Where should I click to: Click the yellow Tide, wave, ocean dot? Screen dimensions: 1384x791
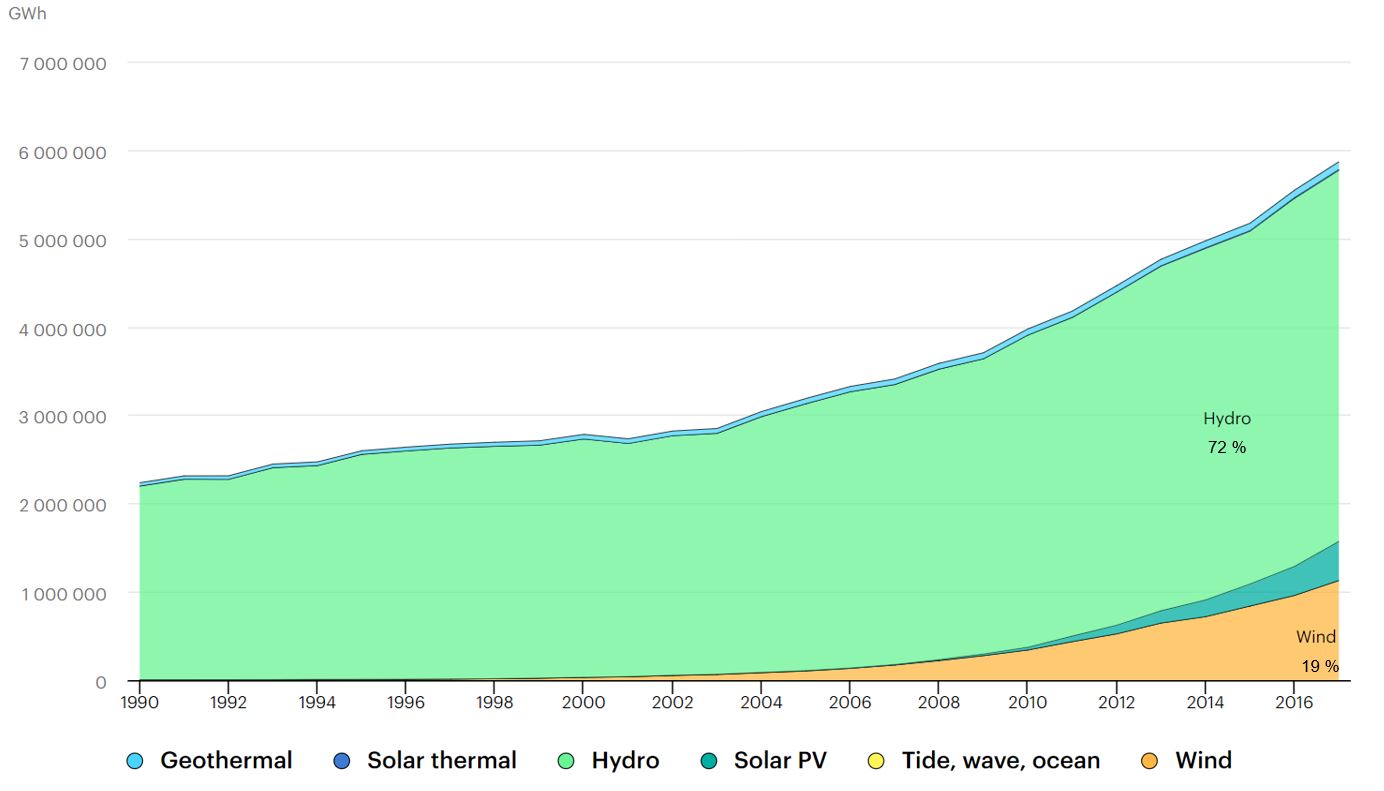(x=877, y=761)
